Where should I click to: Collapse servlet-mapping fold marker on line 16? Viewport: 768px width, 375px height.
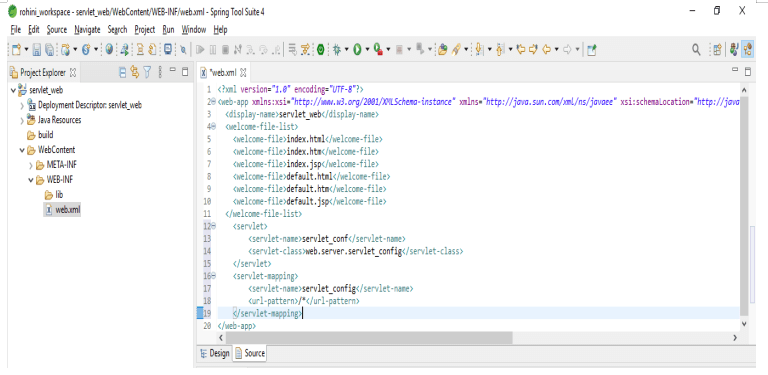coord(214,276)
